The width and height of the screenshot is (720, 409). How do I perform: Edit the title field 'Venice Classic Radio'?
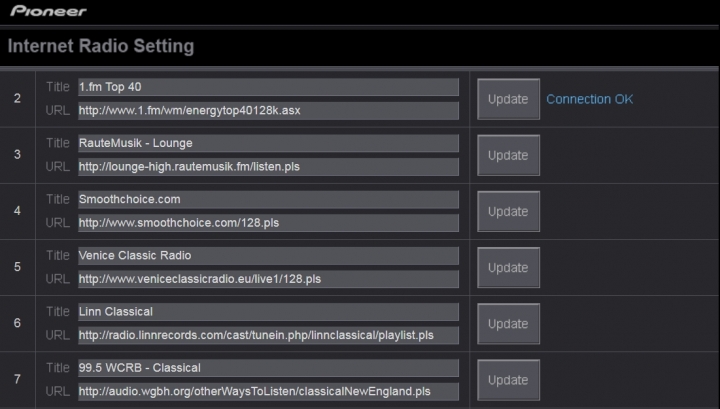[x=268, y=256]
